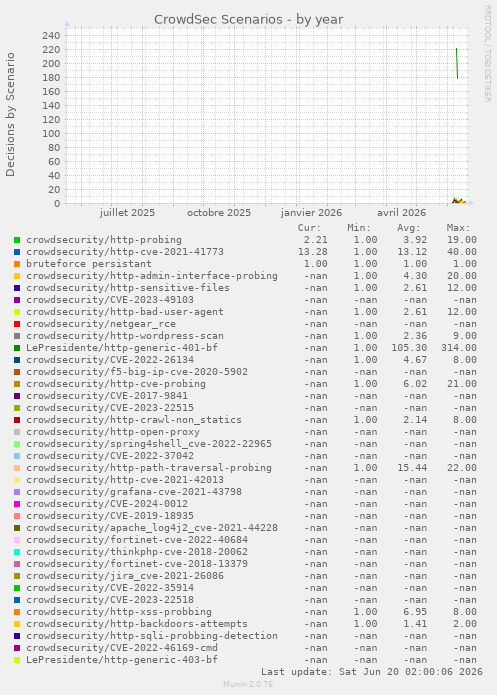Click the gray swatch beside http-wordpress-scan
The width and height of the screenshot is (497, 695).
coord(17,336)
